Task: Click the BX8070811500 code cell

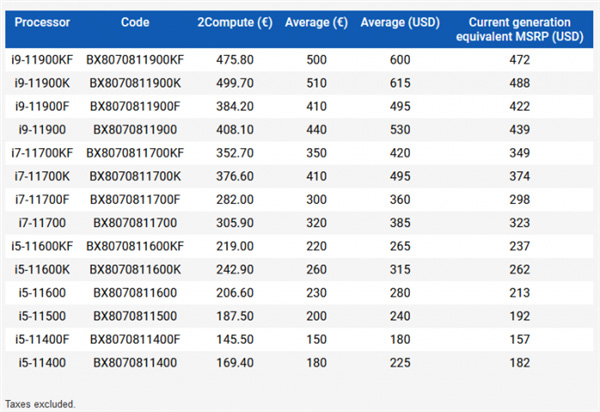Action: [x=135, y=314]
